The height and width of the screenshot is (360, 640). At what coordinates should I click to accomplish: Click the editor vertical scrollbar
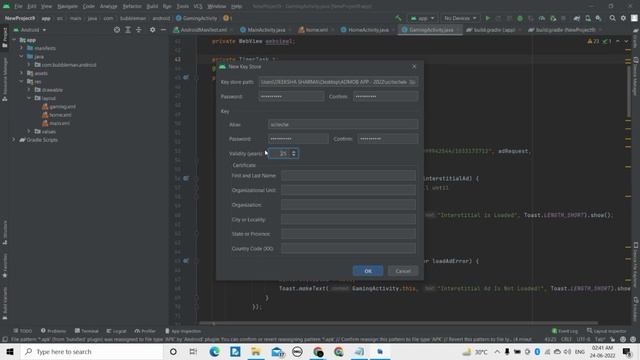pyautogui.click(x=628, y=92)
